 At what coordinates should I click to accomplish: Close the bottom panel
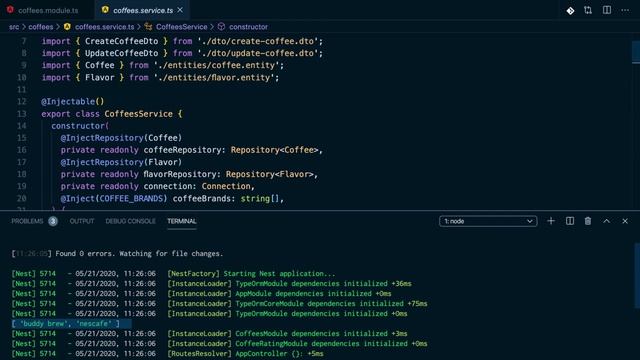point(625,221)
